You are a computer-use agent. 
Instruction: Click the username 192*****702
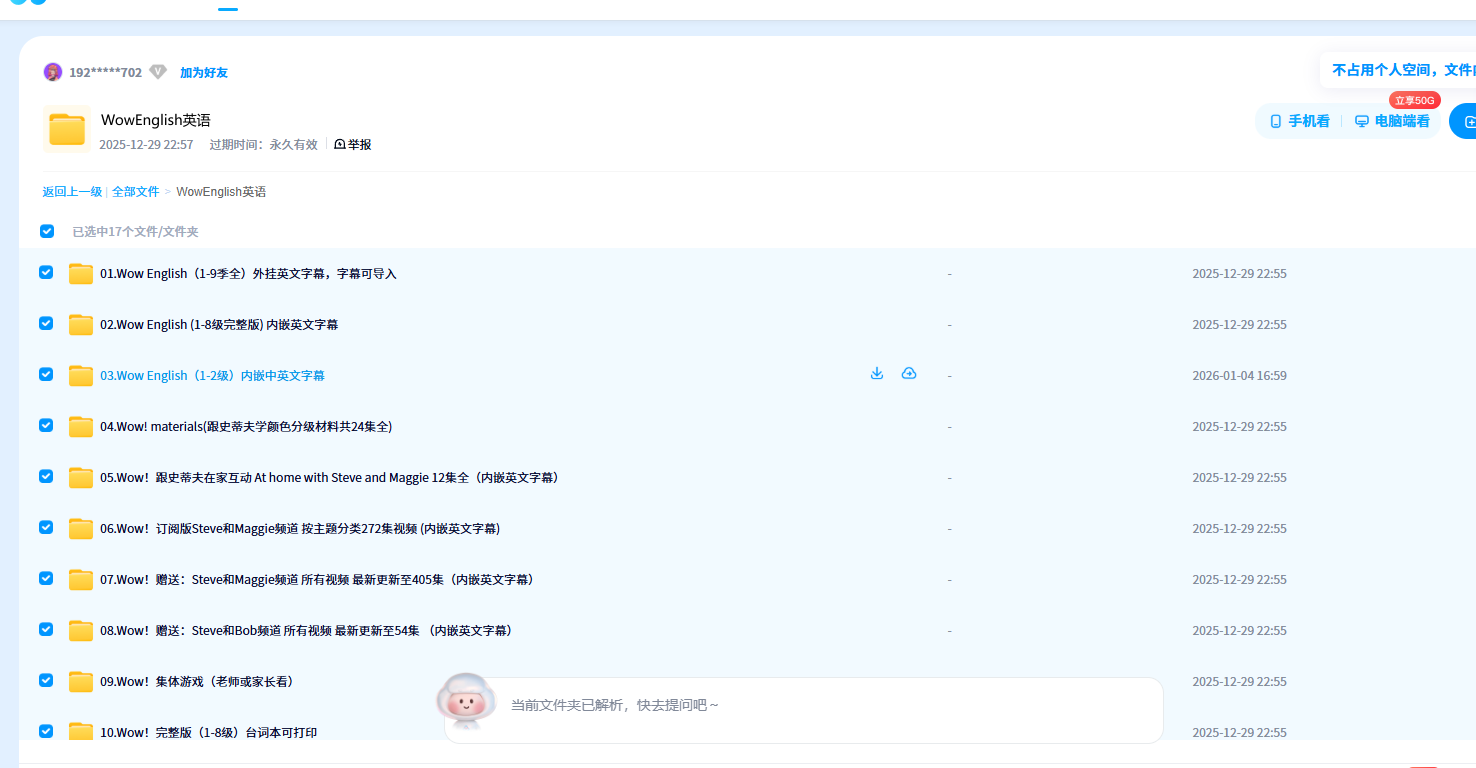pyautogui.click(x=105, y=73)
